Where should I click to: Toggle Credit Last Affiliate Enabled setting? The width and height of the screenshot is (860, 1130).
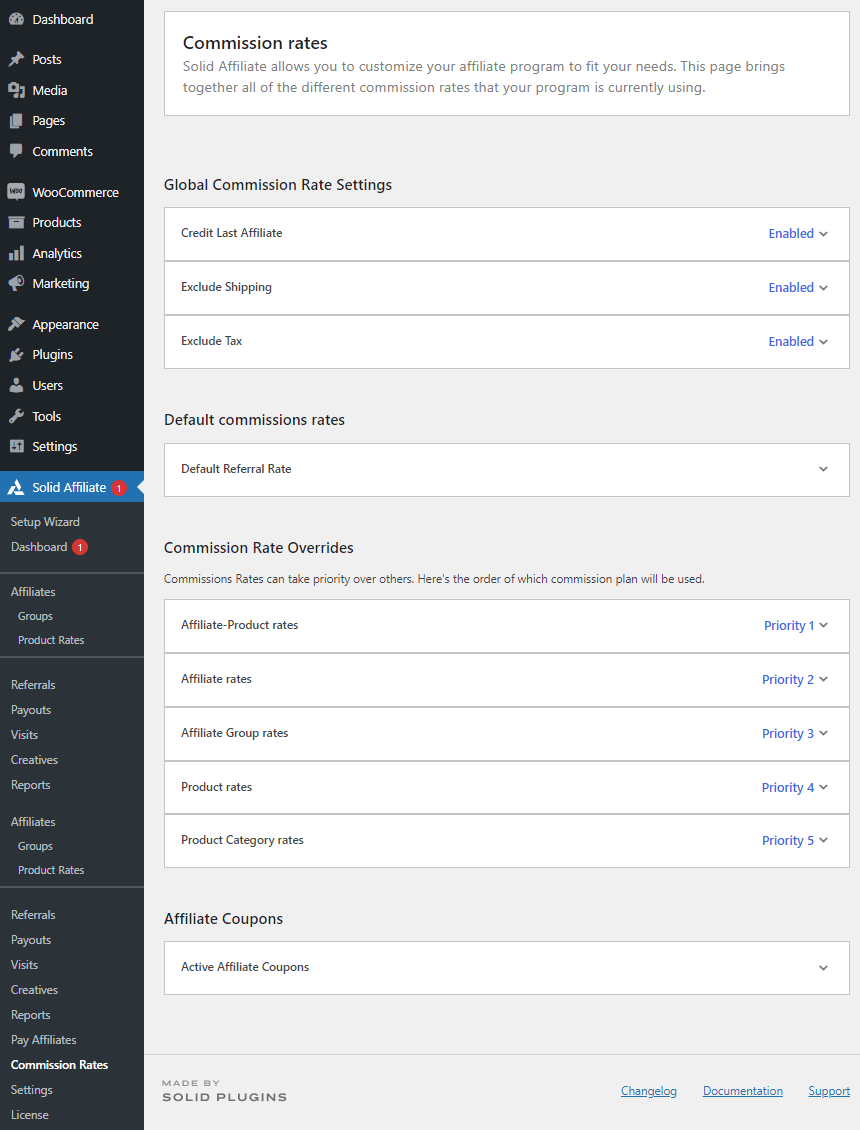pos(798,234)
